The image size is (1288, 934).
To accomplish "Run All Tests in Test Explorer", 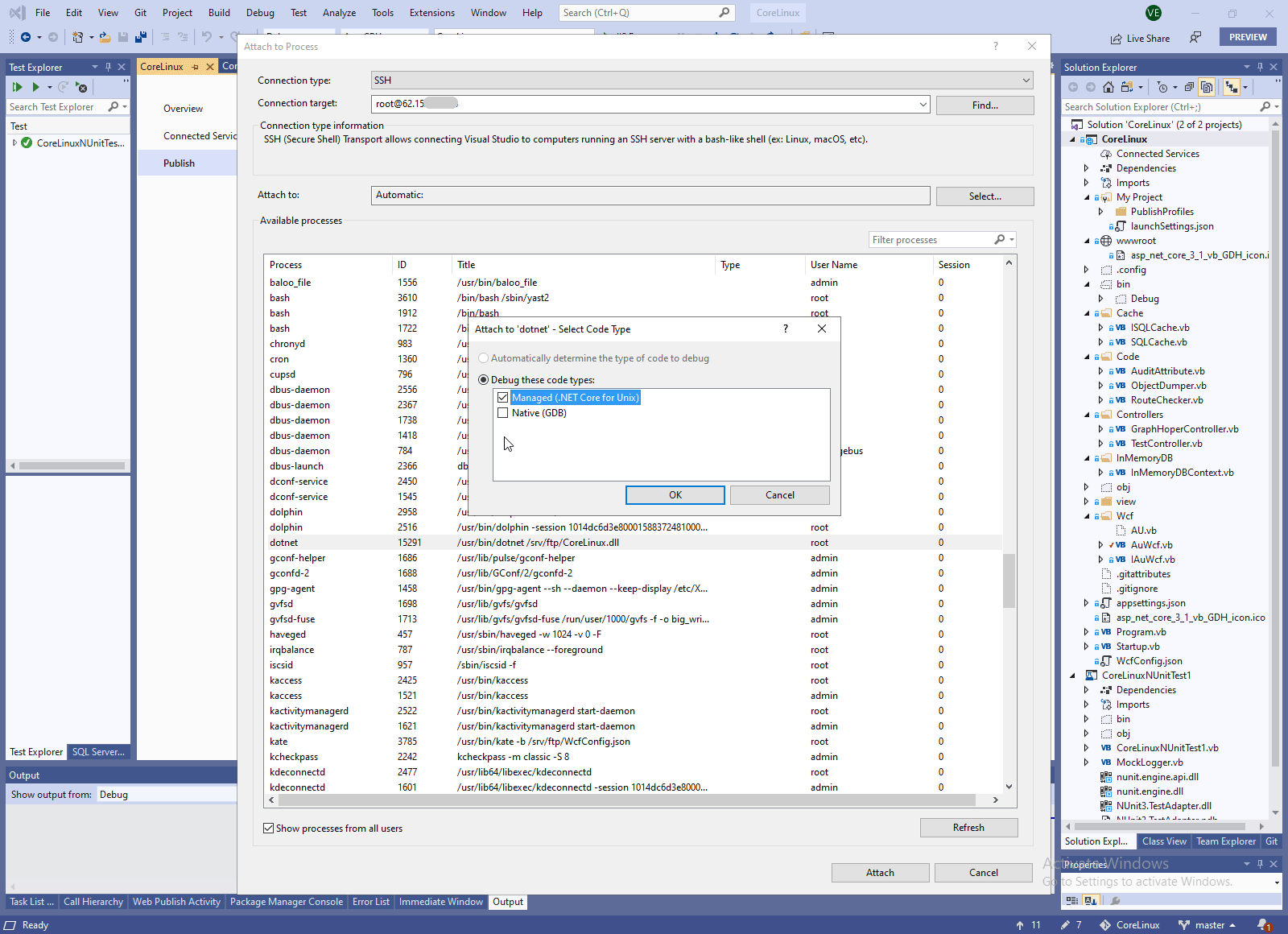I will click(17, 87).
